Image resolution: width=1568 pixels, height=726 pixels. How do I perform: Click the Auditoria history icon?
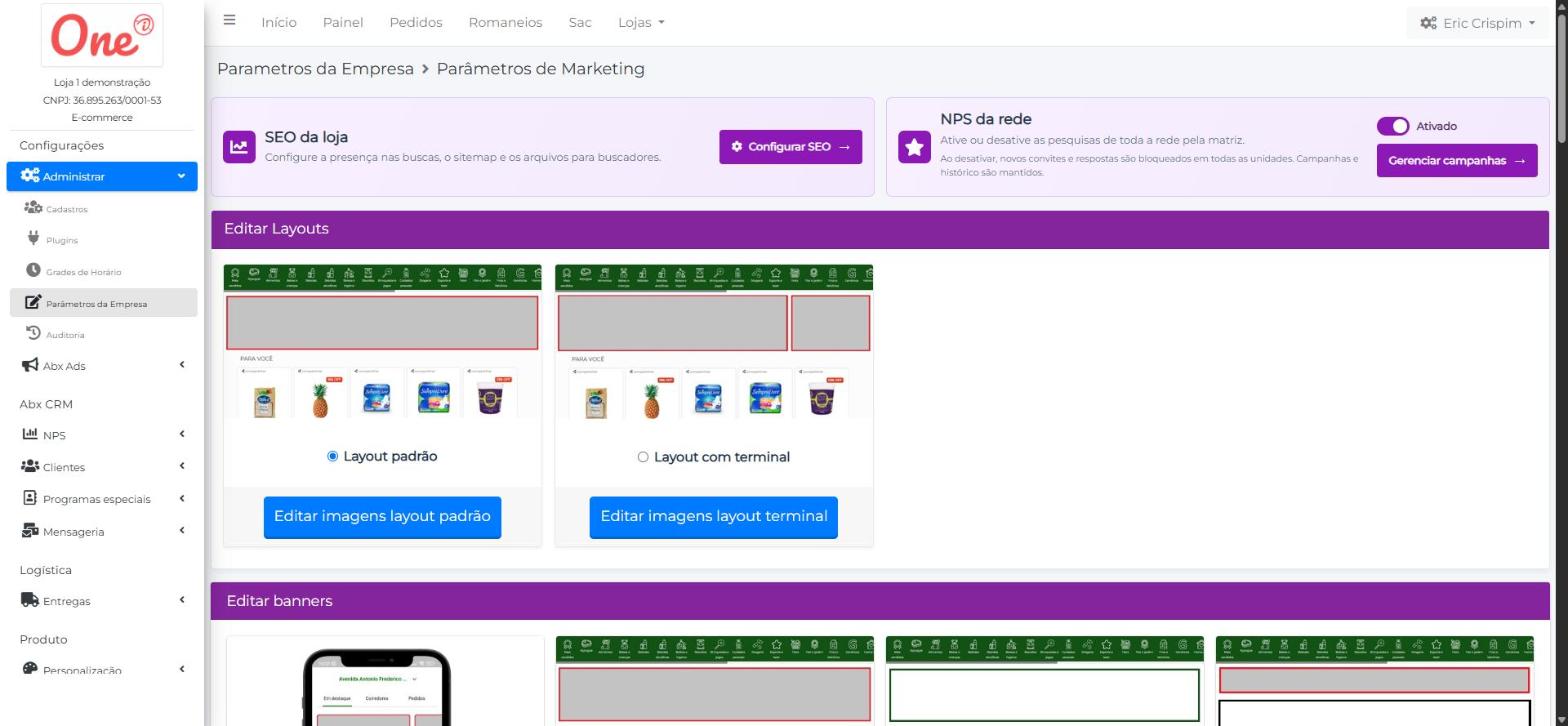pos(33,334)
